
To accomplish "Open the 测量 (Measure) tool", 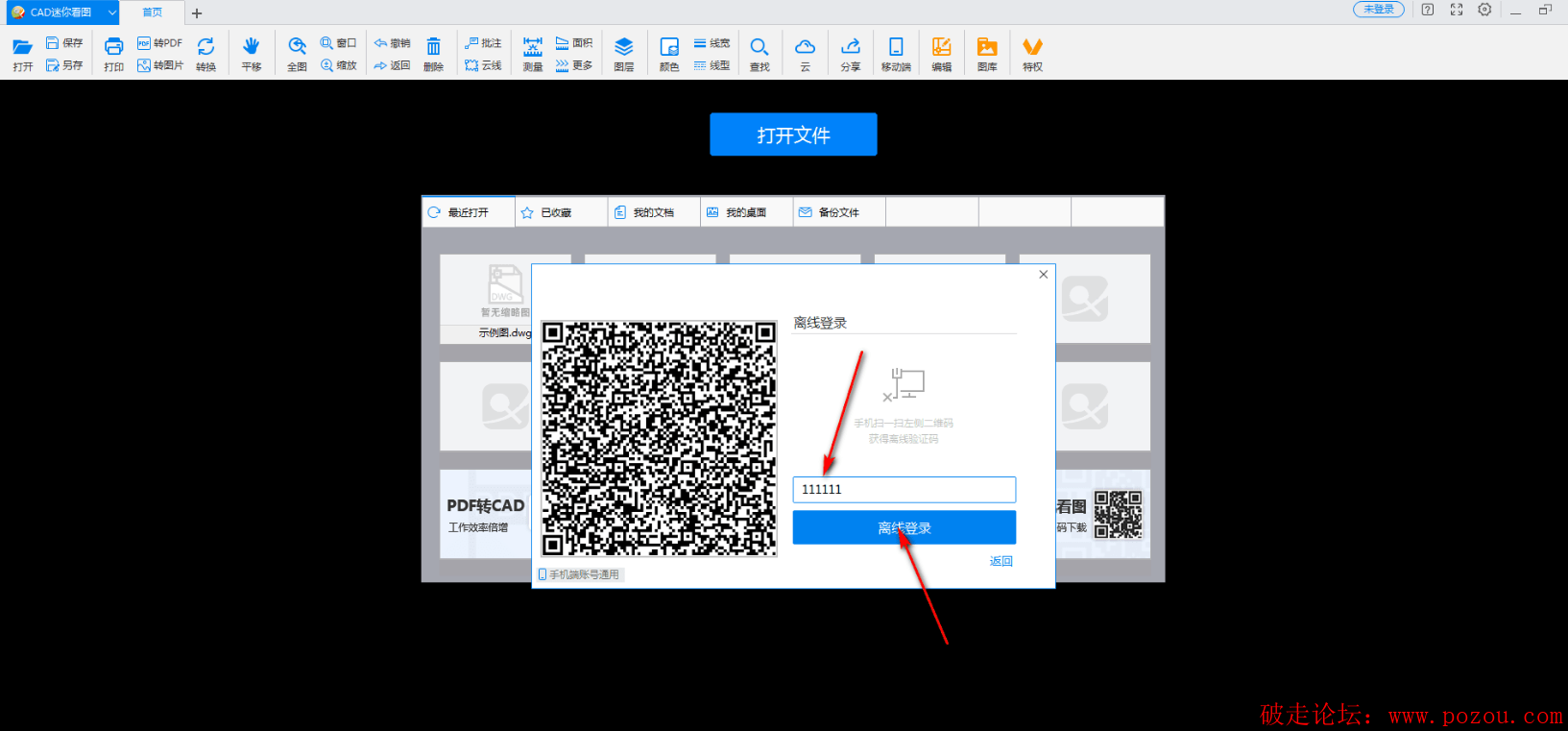I will 533,54.
